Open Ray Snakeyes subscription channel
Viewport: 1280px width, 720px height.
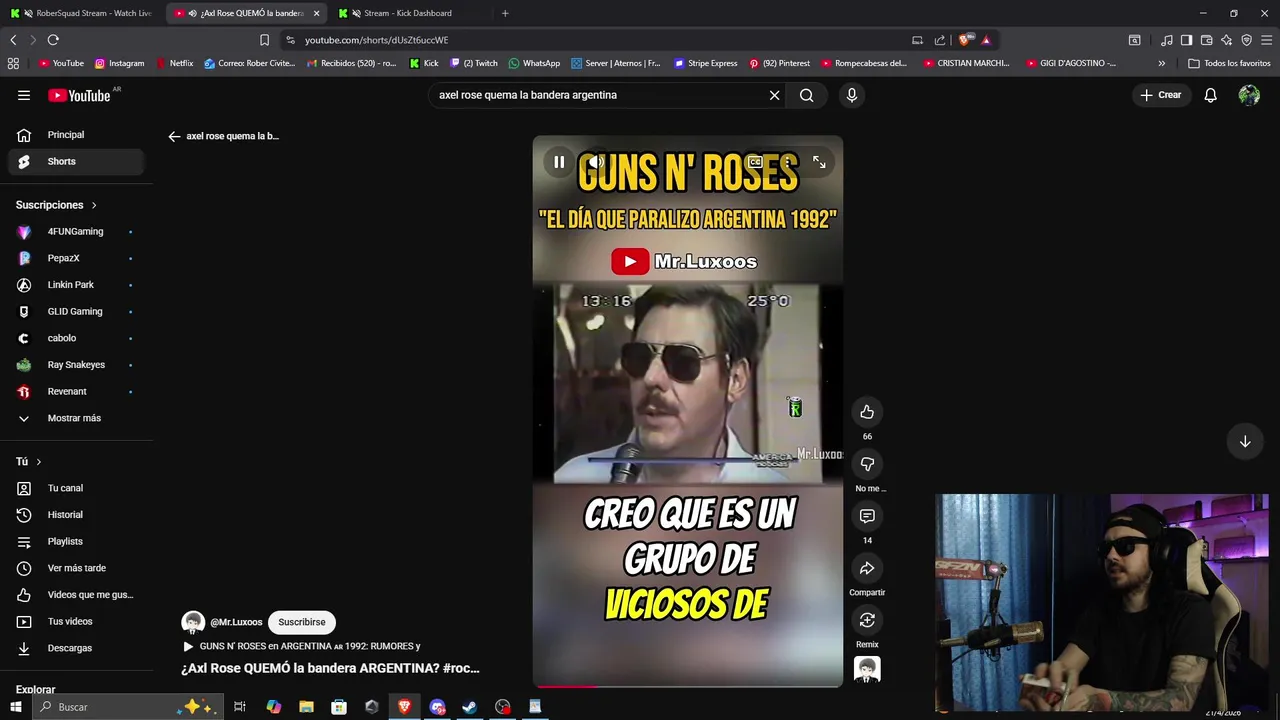coord(77,365)
